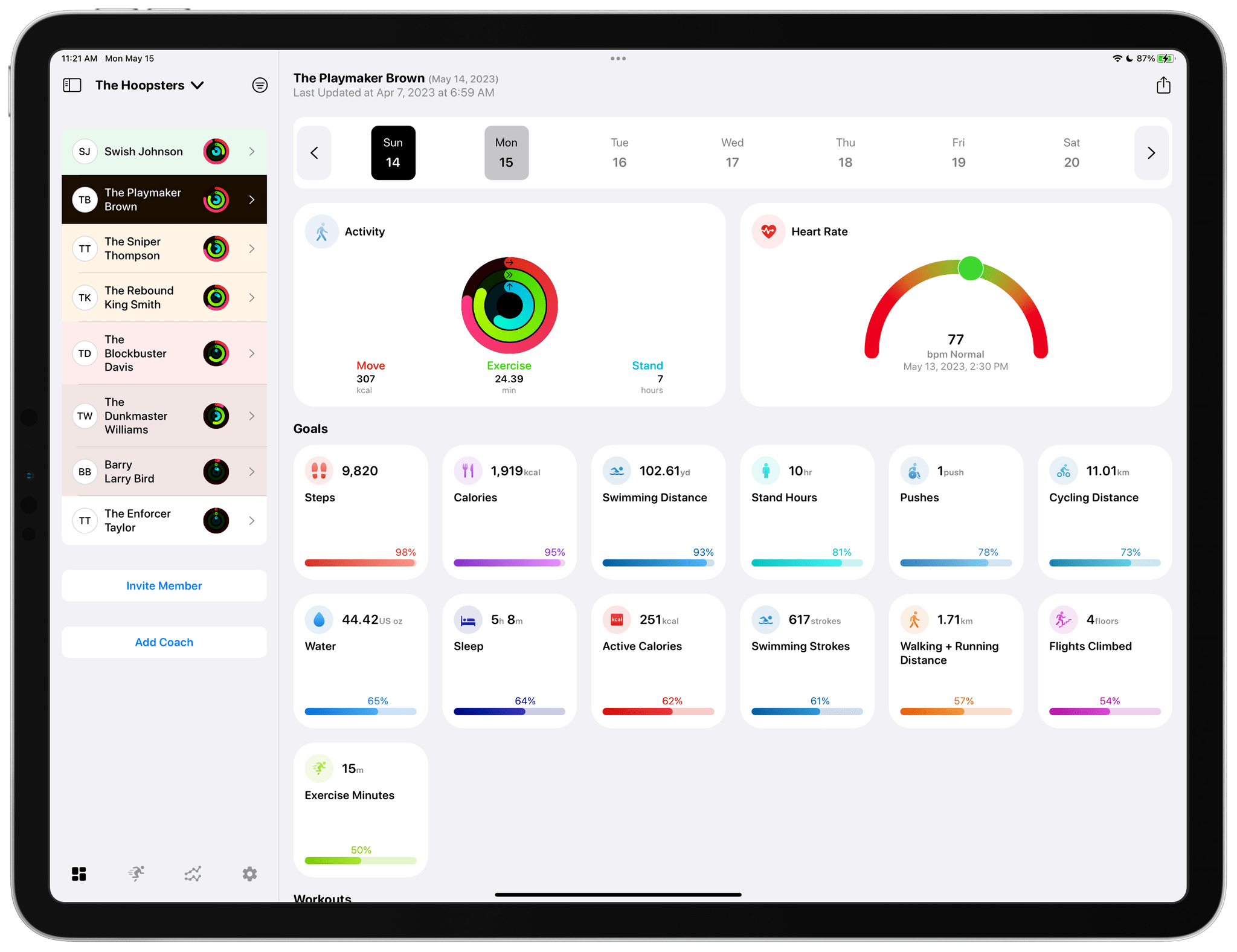Expand Swish Johnson member entry
This screenshot has height=952, width=1237.
pos(252,152)
